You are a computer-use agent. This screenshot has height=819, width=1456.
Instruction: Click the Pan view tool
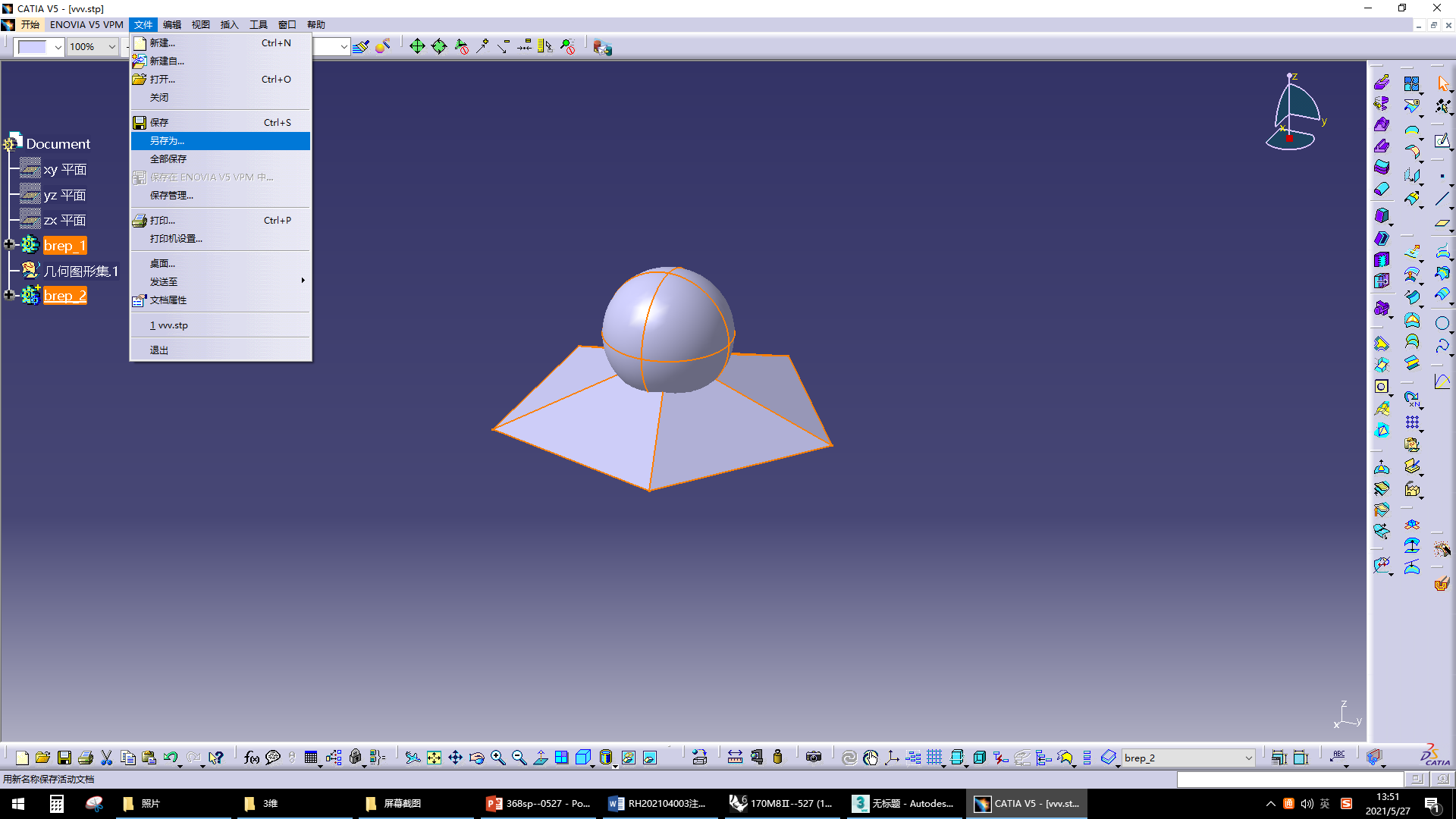coord(455,758)
